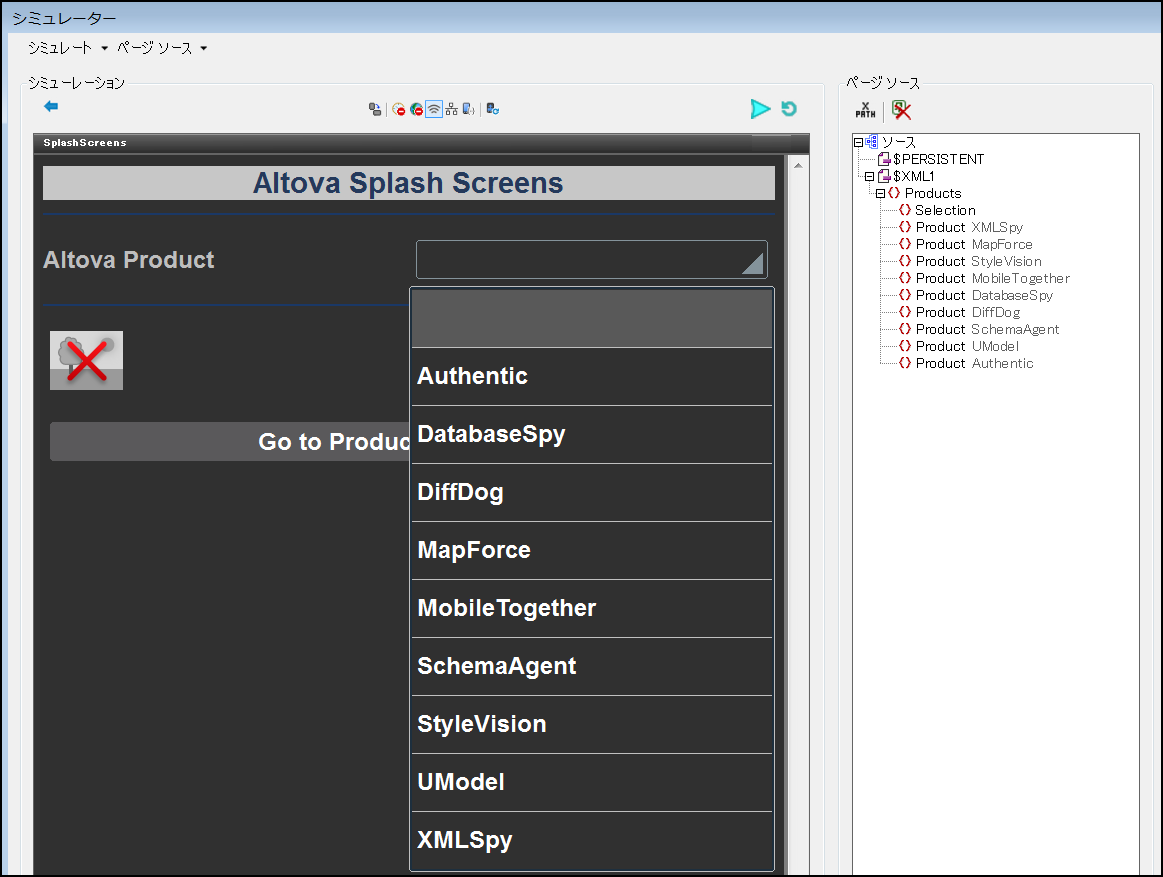The image size is (1163, 877).
Task: Click the red X delete icon in page source
Action: pos(901,111)
